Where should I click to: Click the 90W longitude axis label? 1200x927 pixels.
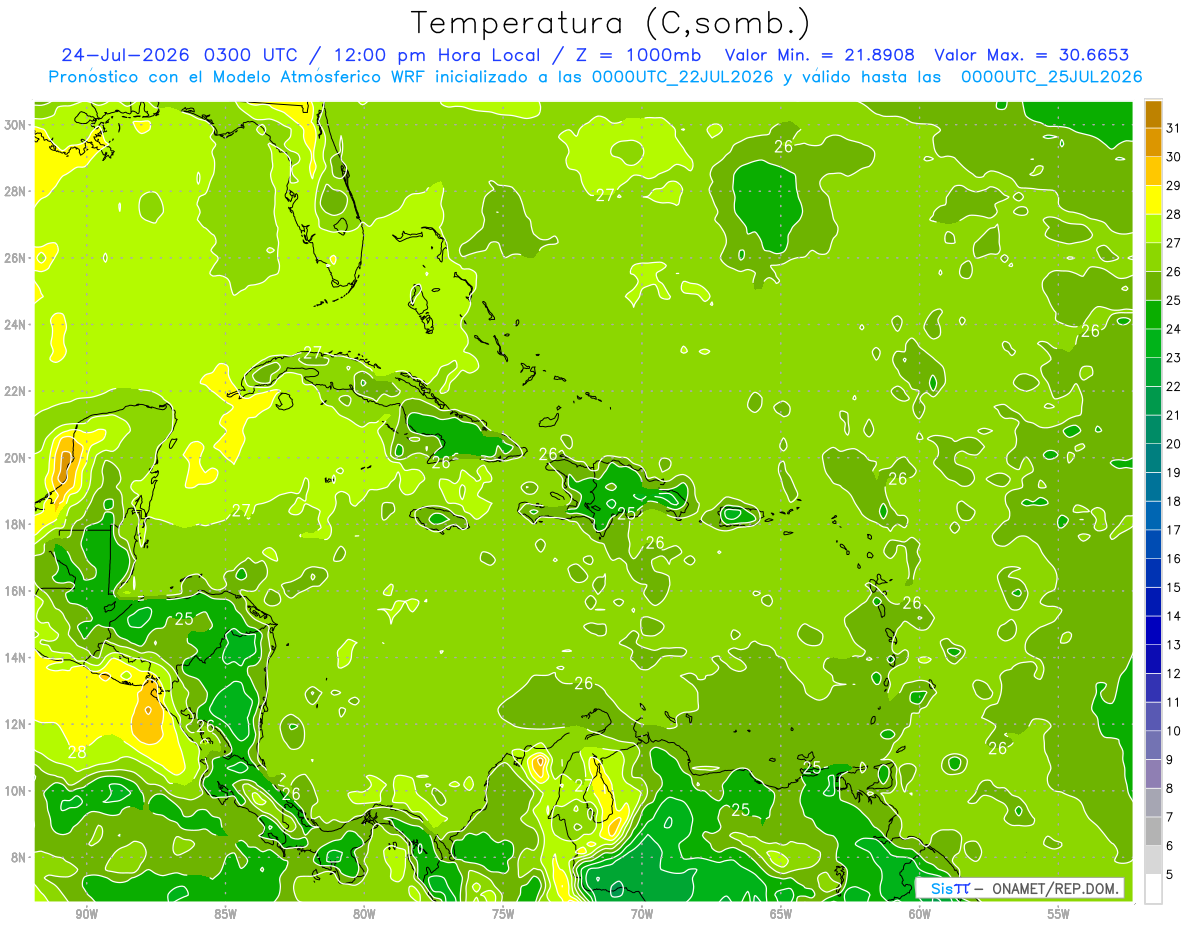(86, 915)
